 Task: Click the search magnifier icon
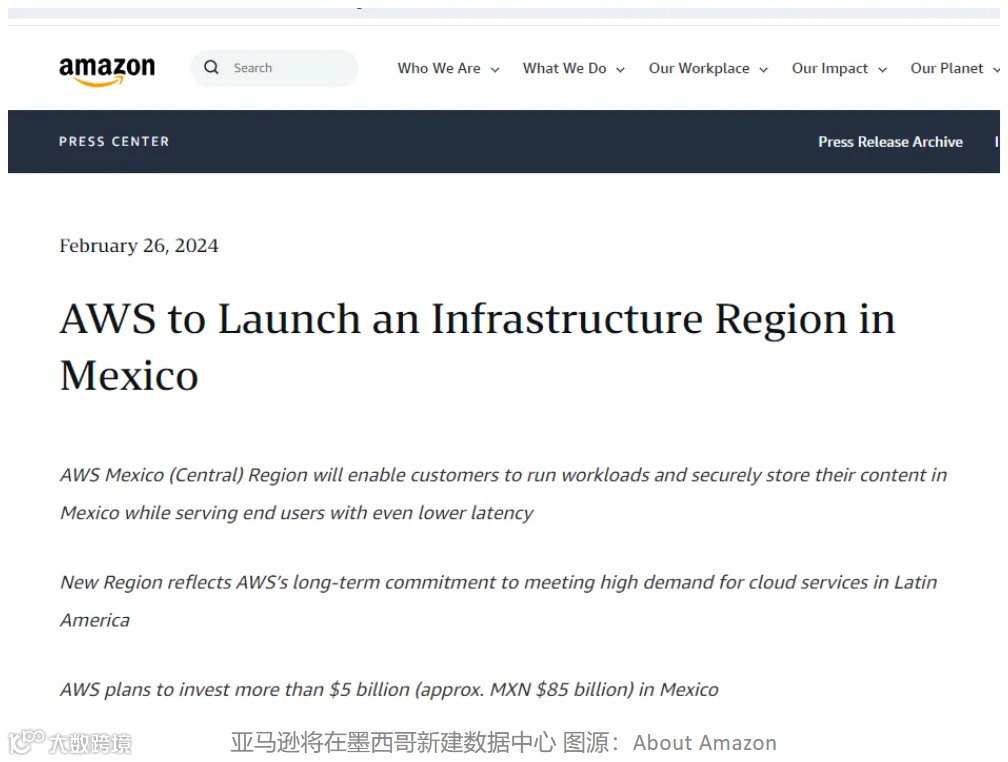click(x=211, y=68)
